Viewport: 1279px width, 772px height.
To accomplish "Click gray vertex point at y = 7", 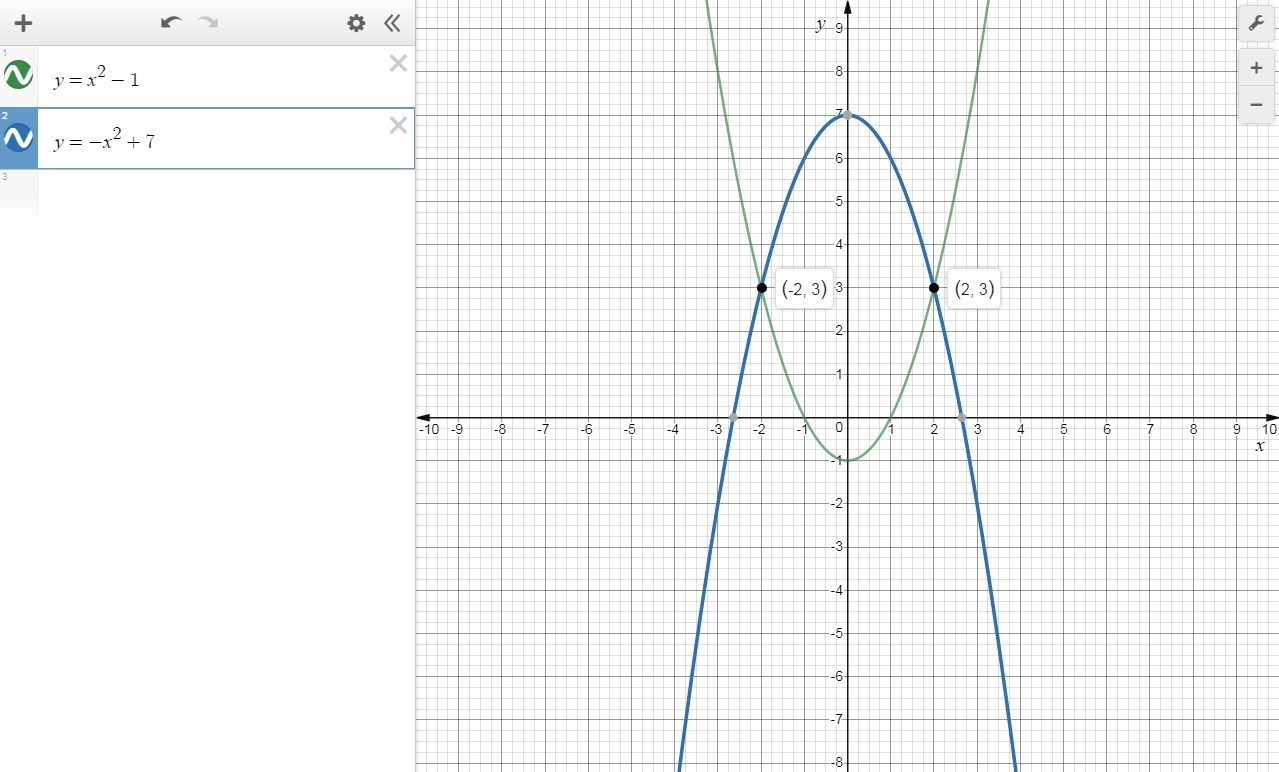I will tap(847, 115).
